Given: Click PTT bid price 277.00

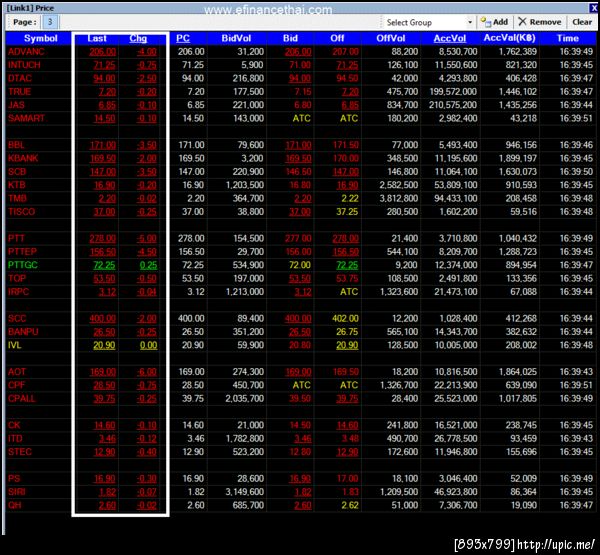Looking at the screenshot, I should [x=298, y=238].
